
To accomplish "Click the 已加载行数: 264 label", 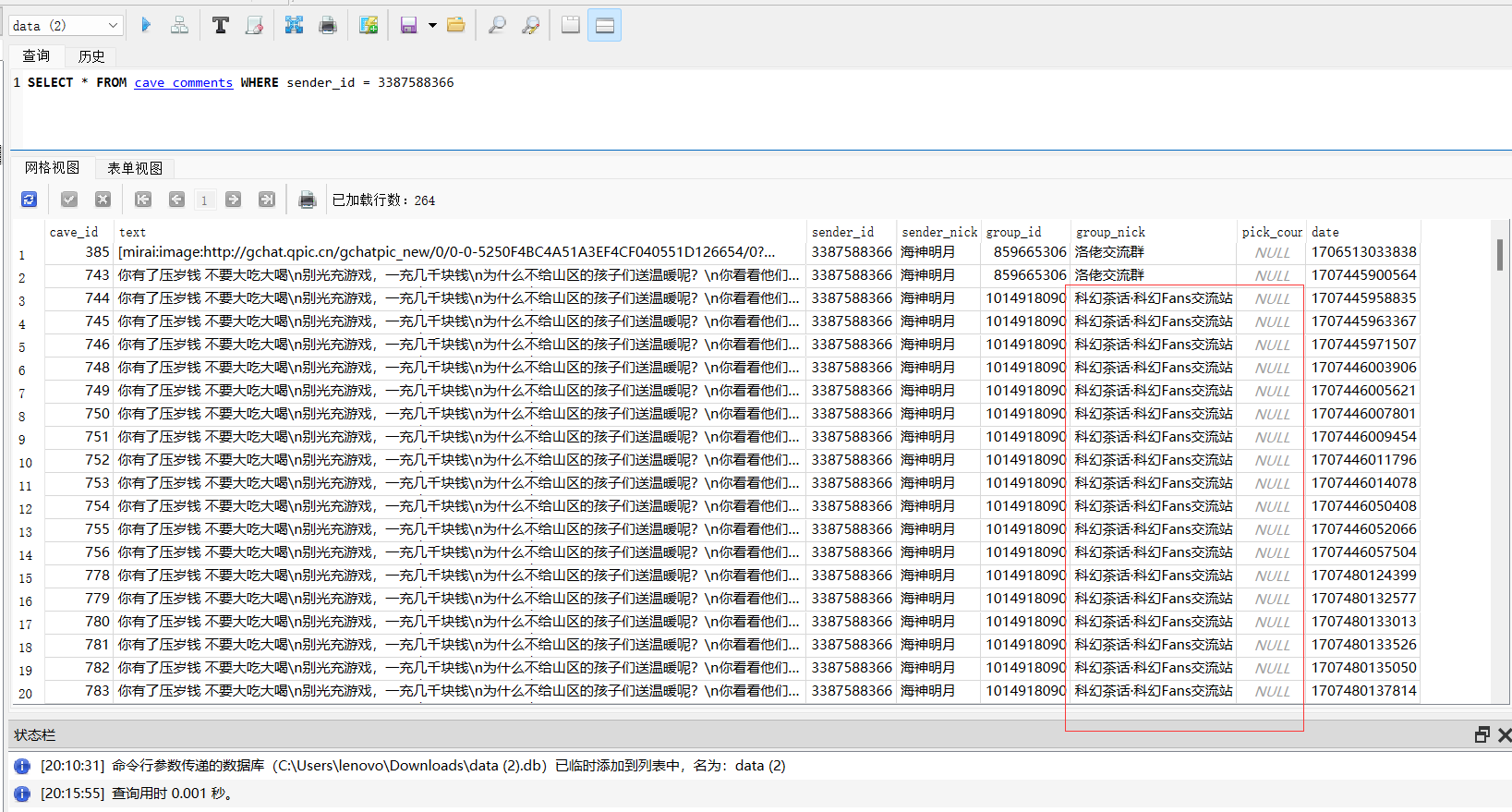I will click(383, 200).
